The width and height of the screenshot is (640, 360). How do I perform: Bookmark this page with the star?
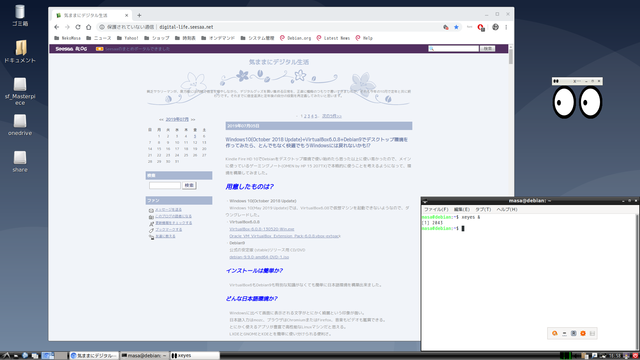(456, 27)
